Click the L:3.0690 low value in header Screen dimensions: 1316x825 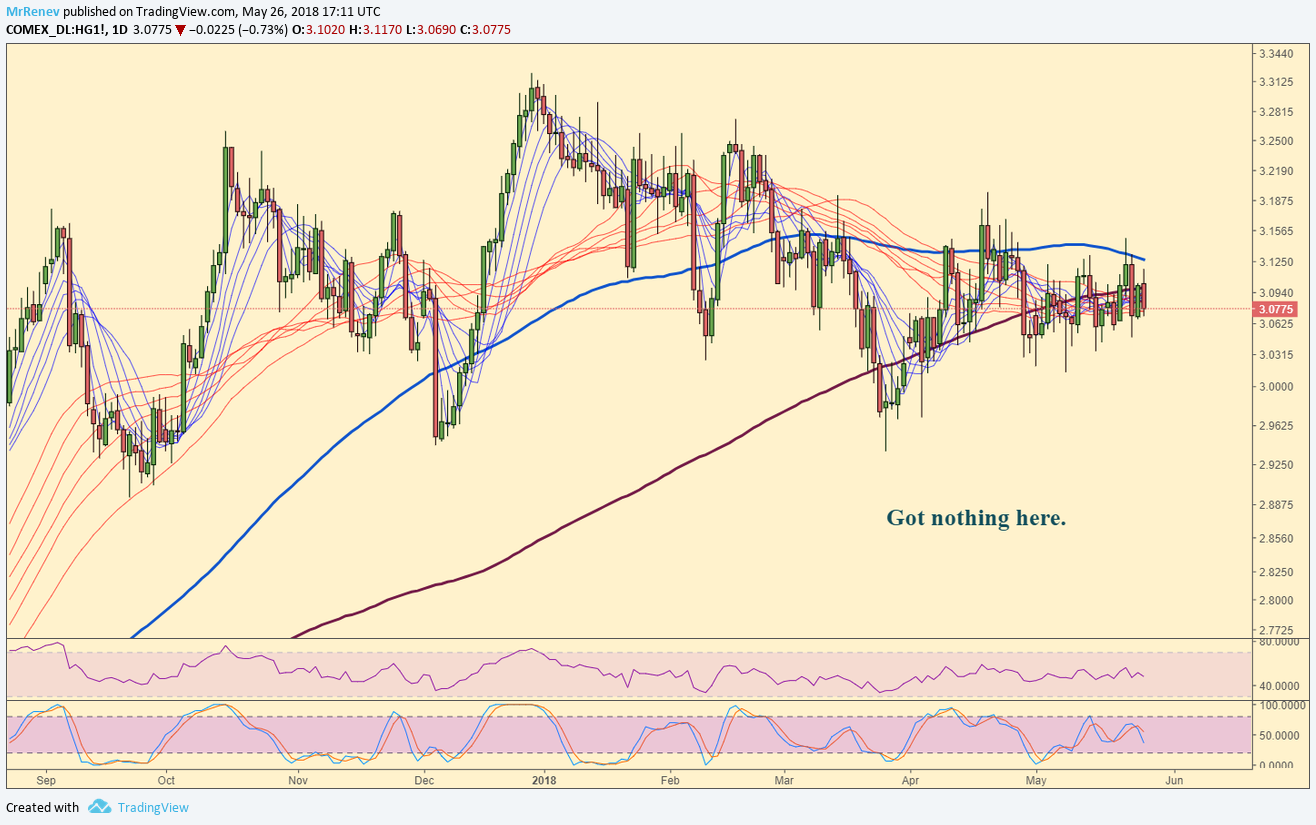(430, 30)
